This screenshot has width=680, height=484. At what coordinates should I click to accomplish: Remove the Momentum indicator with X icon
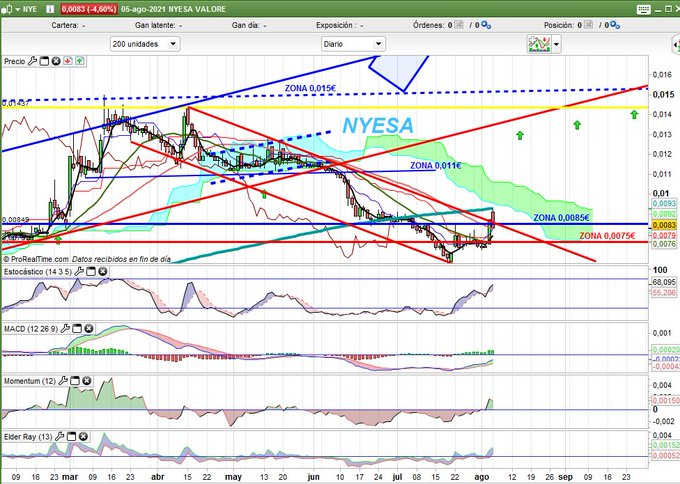click(x=86, y=381)
